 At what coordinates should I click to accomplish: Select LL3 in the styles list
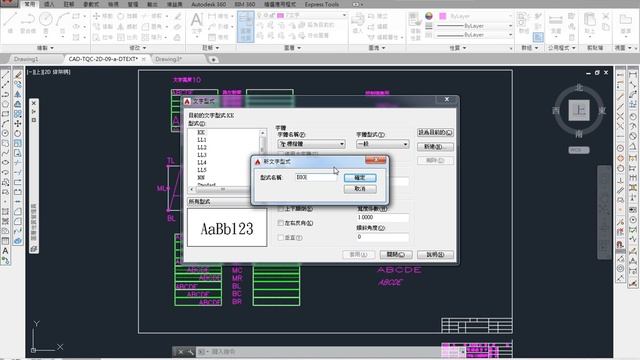202,155
